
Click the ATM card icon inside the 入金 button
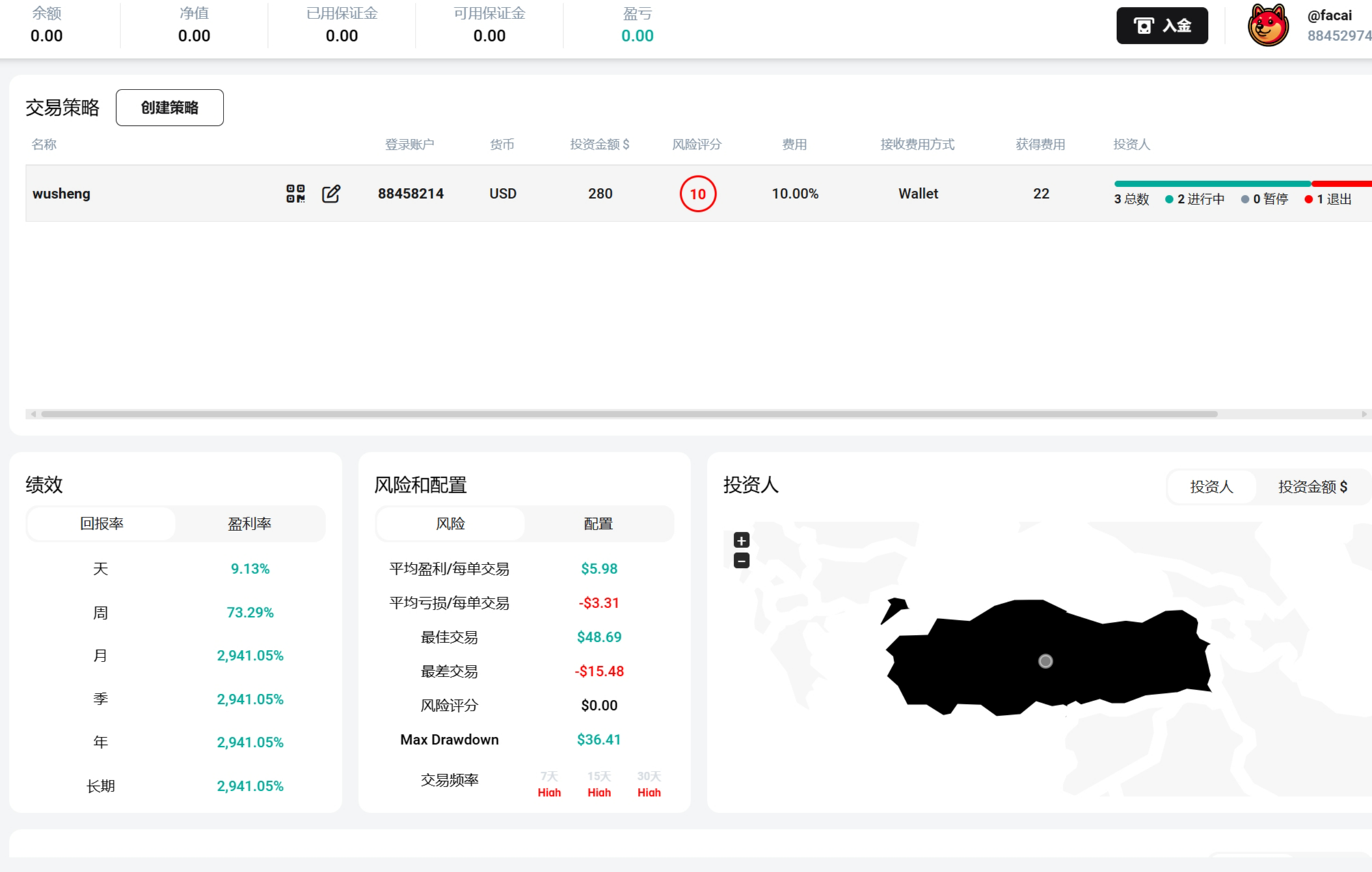(x=1142, y=25)
